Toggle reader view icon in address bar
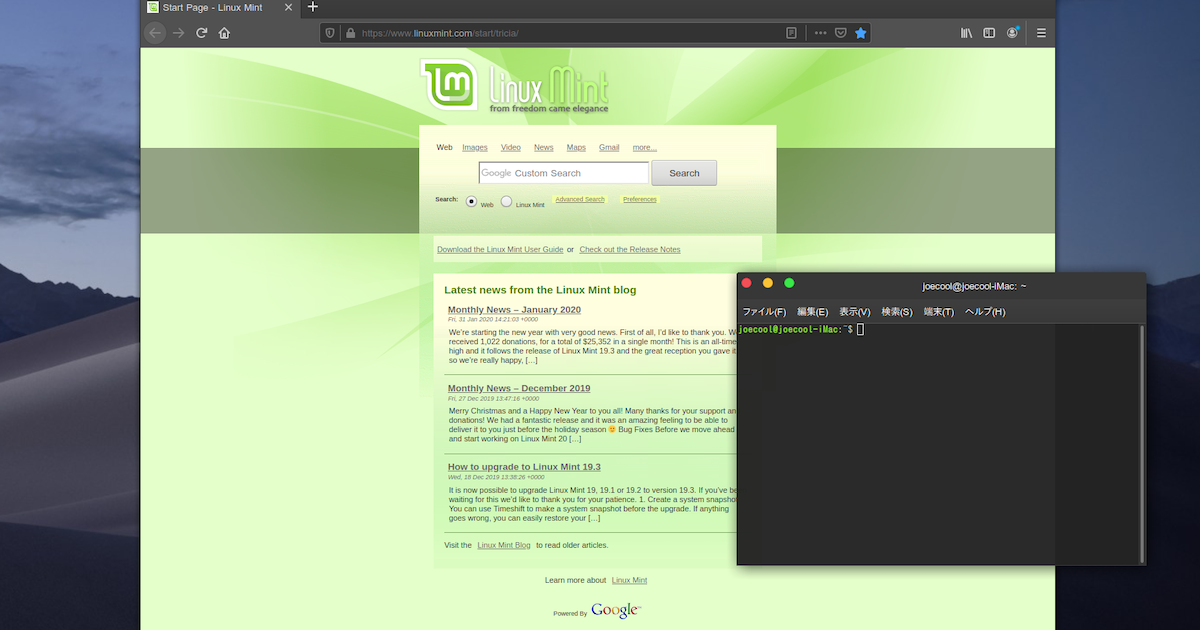The width and height of the screenshot is (1200, 630). (791, 33)
